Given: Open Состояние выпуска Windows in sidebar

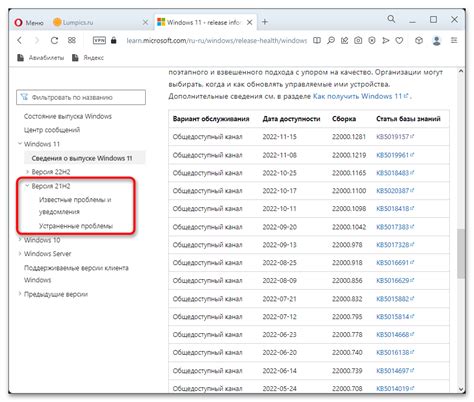Looking at the screenshot, I should pyautogui.click(x=68, y=116).
